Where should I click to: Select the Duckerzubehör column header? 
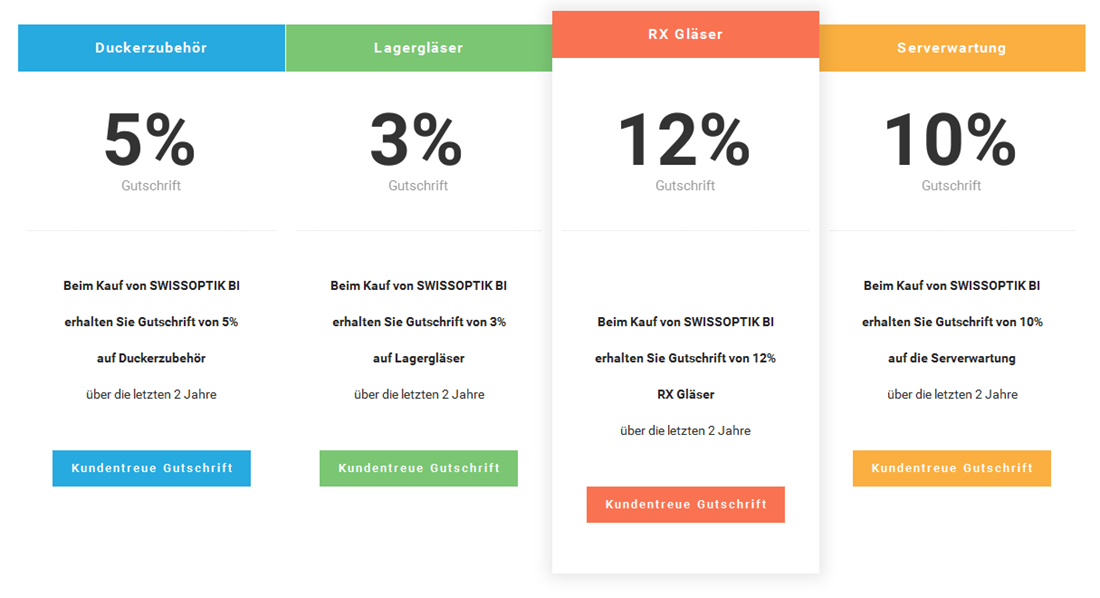[152, 48]
